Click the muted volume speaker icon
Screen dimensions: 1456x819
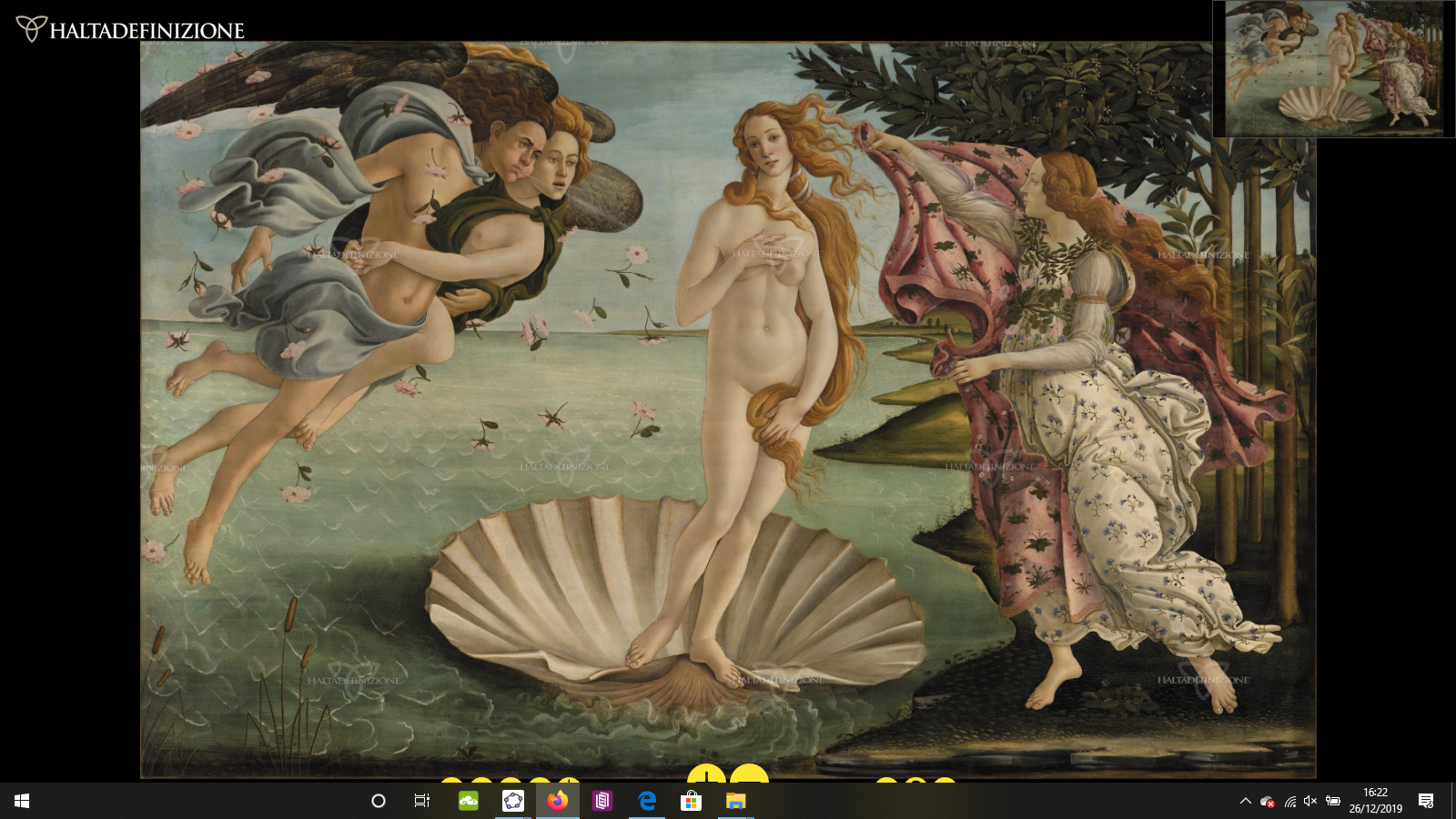click(1310, 801)
